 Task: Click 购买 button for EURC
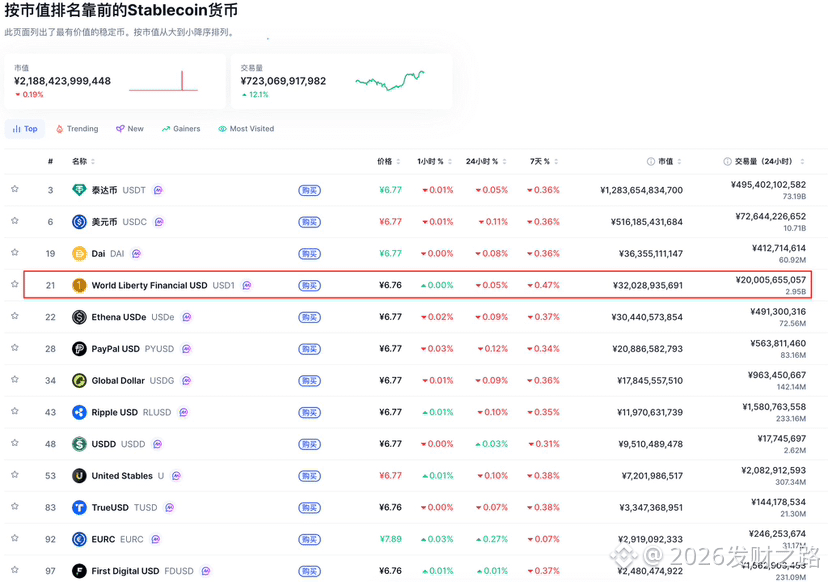coord(309,539)
